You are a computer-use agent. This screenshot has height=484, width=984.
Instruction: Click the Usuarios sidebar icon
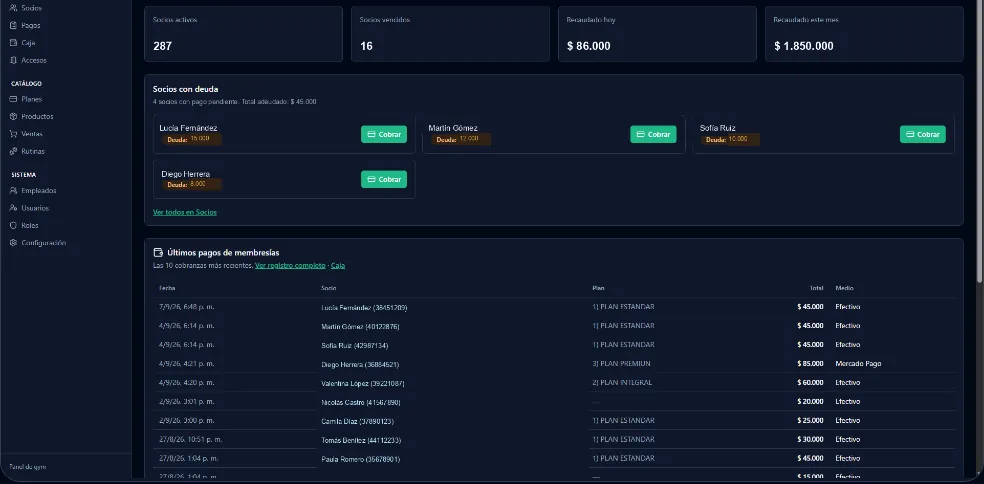click(13, 208)
